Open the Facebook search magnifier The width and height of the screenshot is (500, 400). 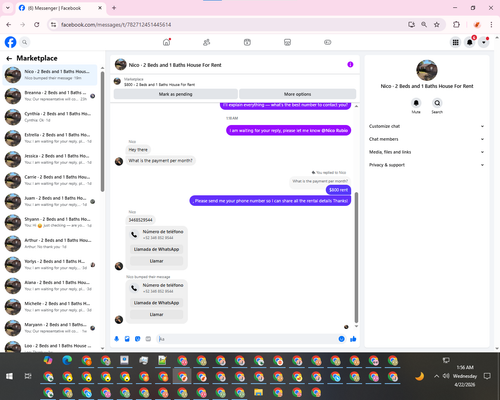(24, 42)
